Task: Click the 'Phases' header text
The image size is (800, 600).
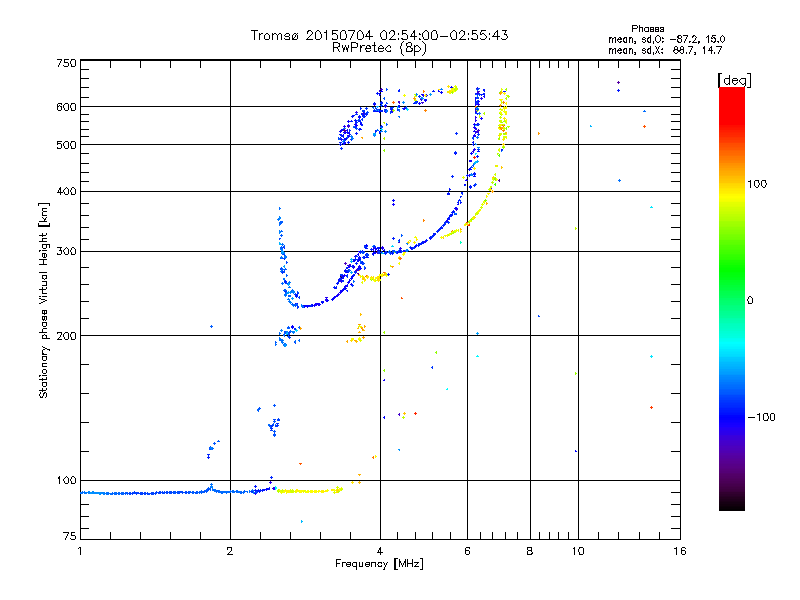Action: tap(647, 29)
